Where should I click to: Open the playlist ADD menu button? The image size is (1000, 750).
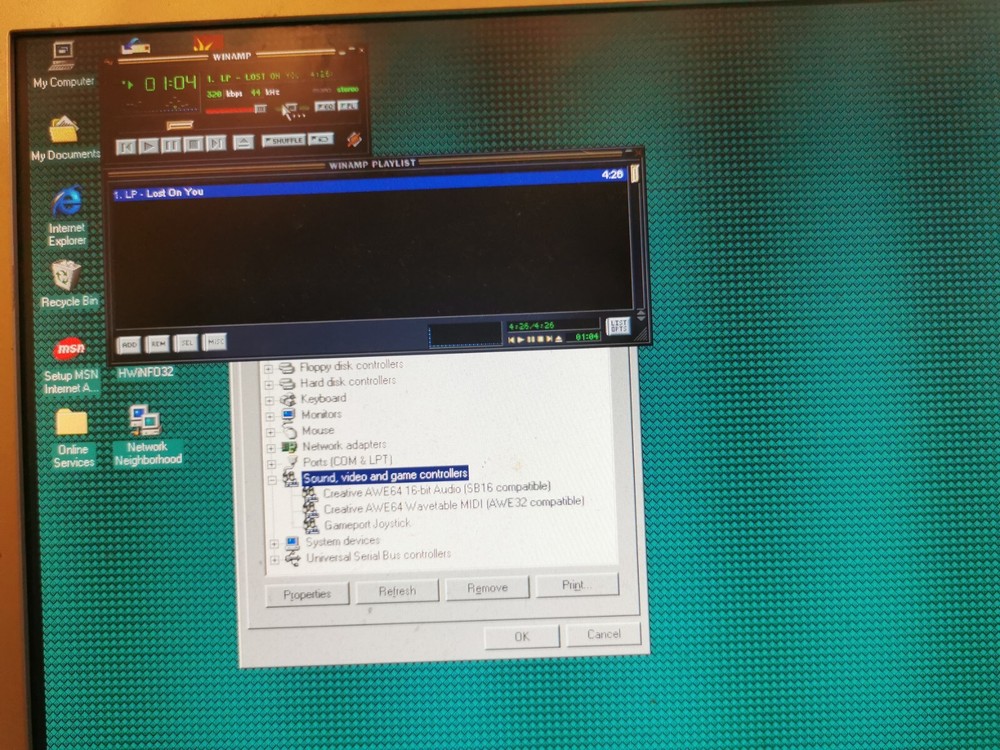coord(129,344)
